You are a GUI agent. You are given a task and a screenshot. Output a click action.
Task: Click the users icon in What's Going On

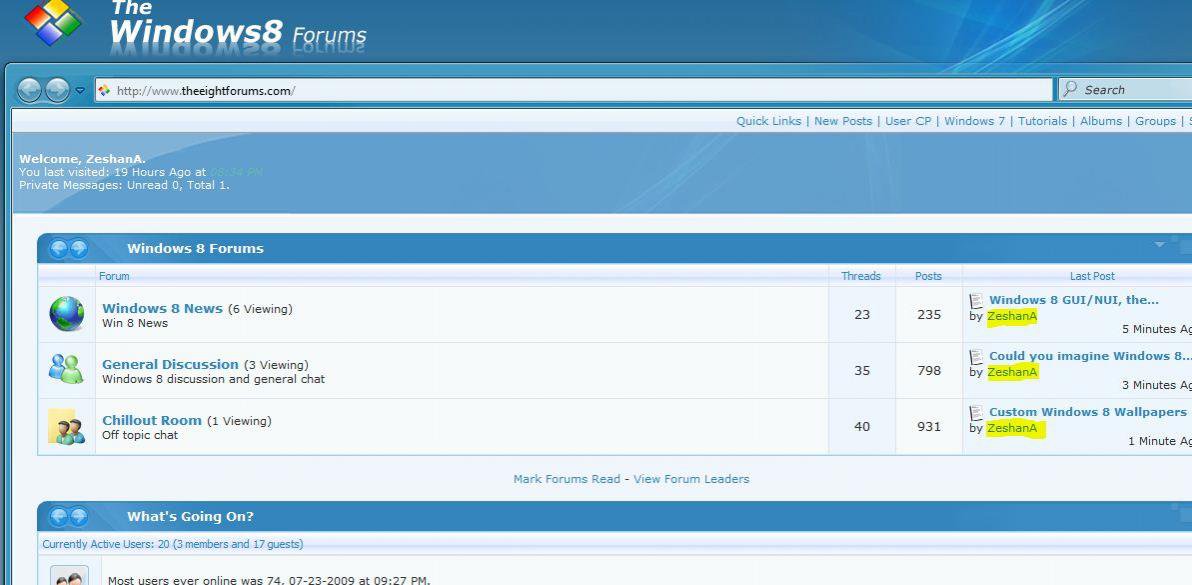coord(69,576)
